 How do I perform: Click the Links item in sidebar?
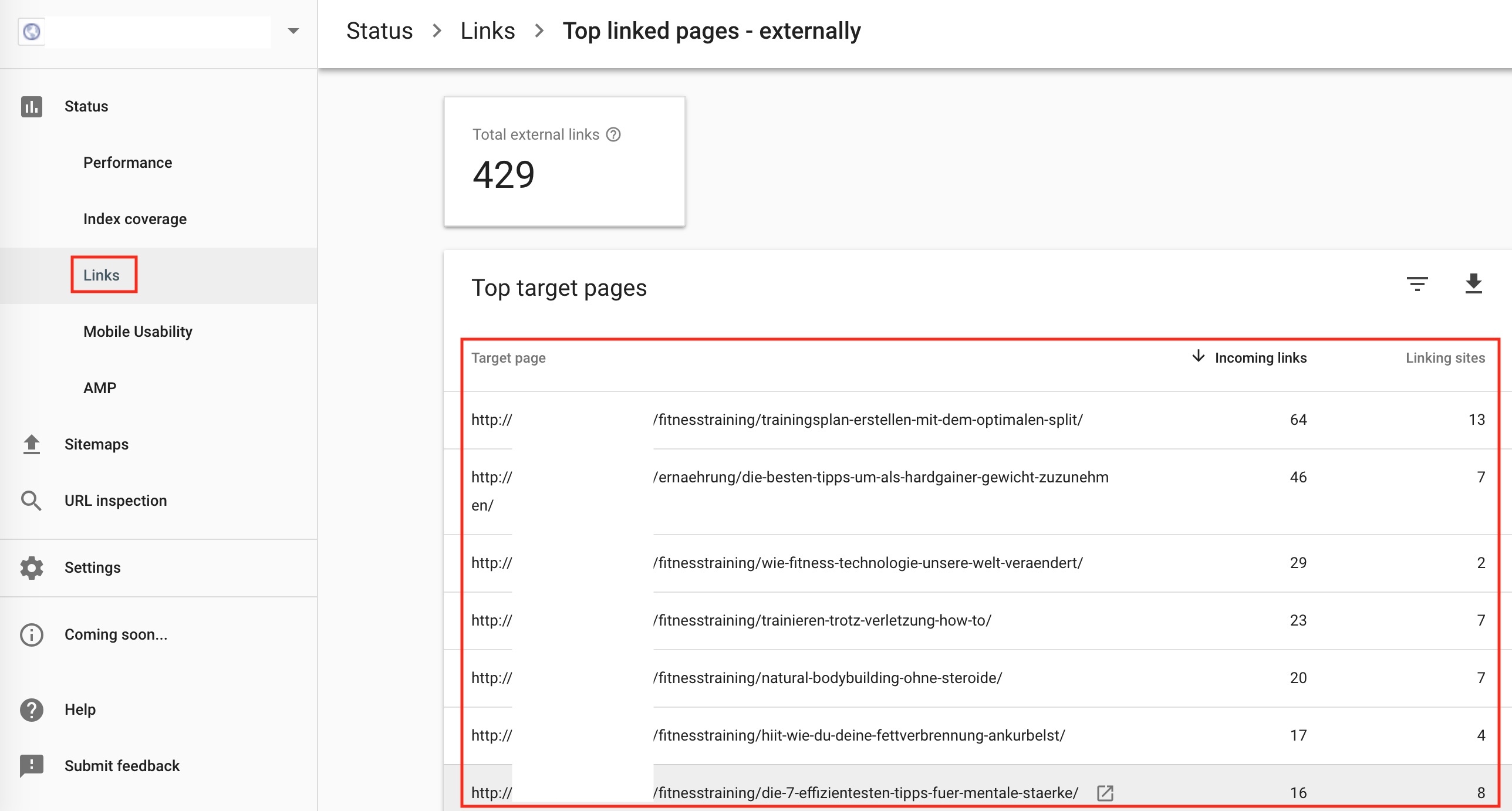[x=101, y=275]
